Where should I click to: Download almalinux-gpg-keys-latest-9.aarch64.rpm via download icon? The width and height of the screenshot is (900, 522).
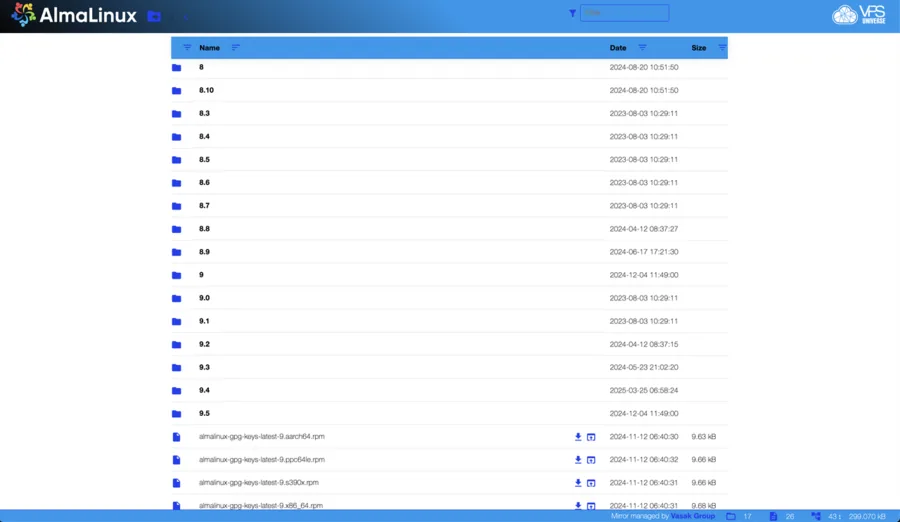(x=578, y=437)
